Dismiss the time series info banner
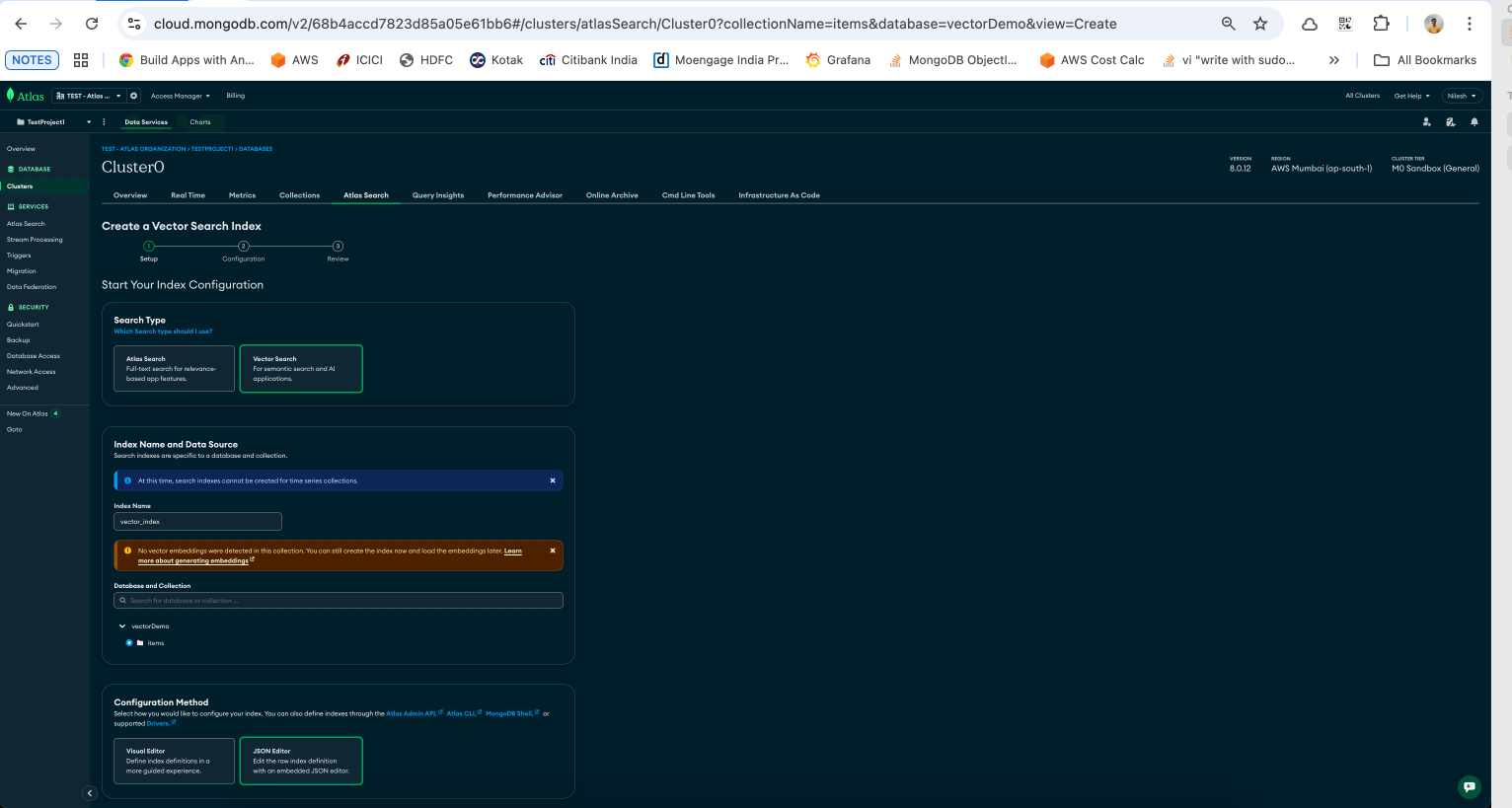 [552, 480]
